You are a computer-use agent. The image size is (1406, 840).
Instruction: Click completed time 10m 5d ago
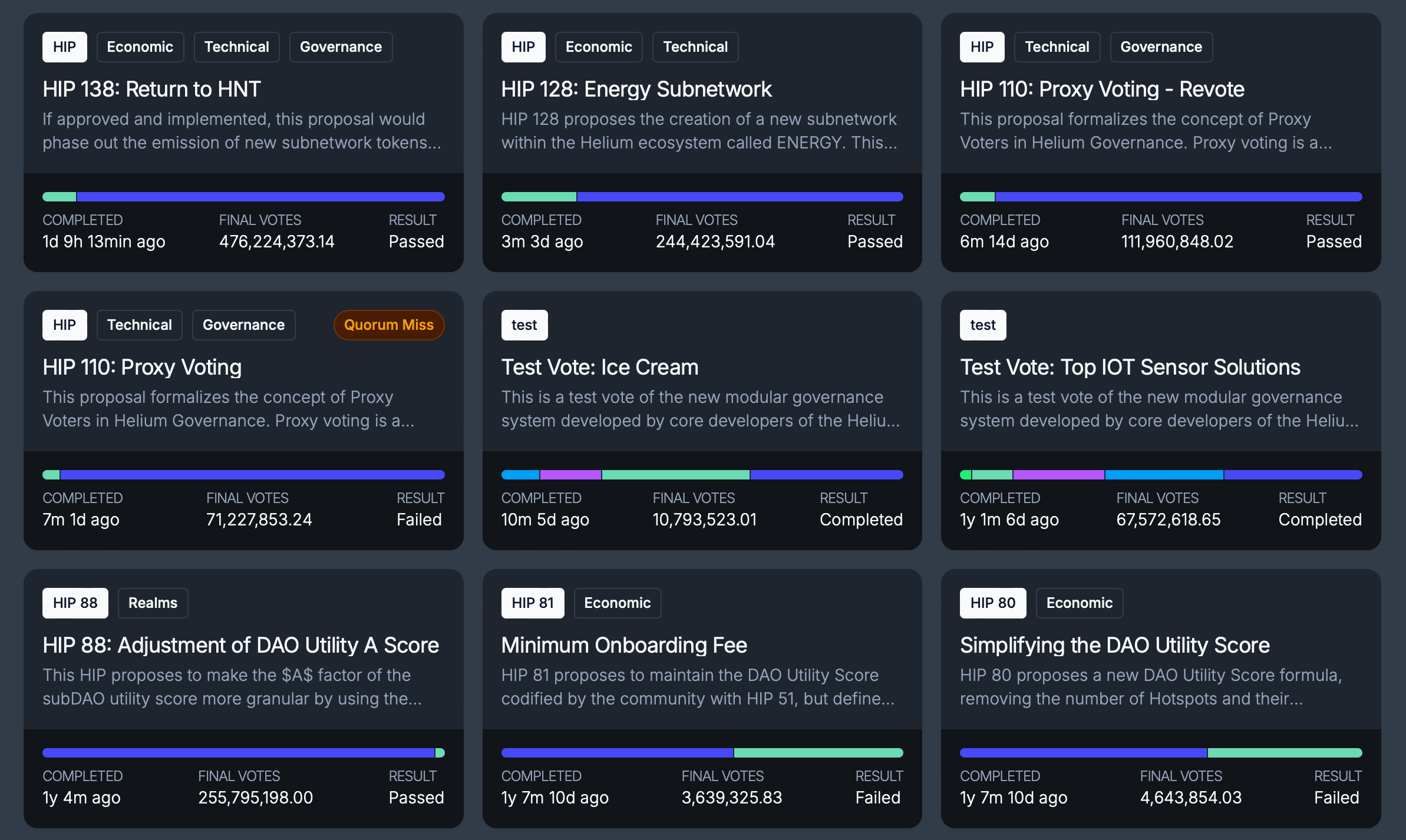pos(545,520)
